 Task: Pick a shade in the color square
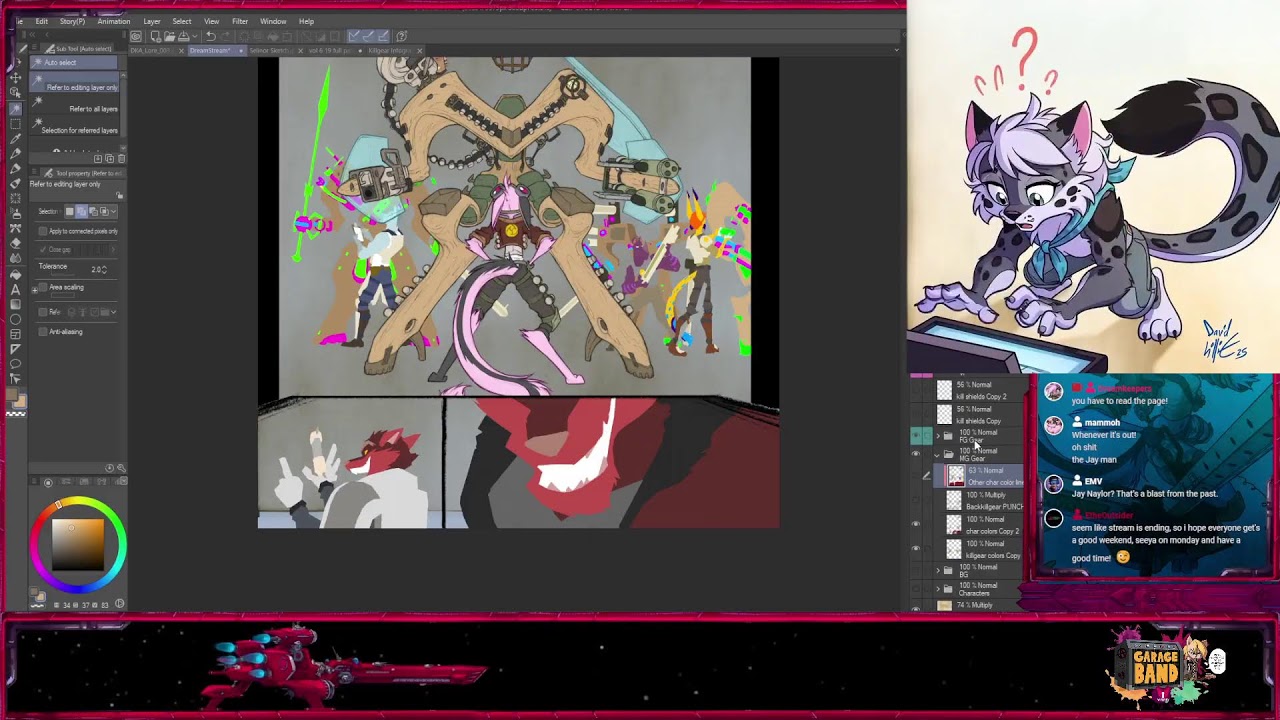pyautogui.click(x=79, y=544)
